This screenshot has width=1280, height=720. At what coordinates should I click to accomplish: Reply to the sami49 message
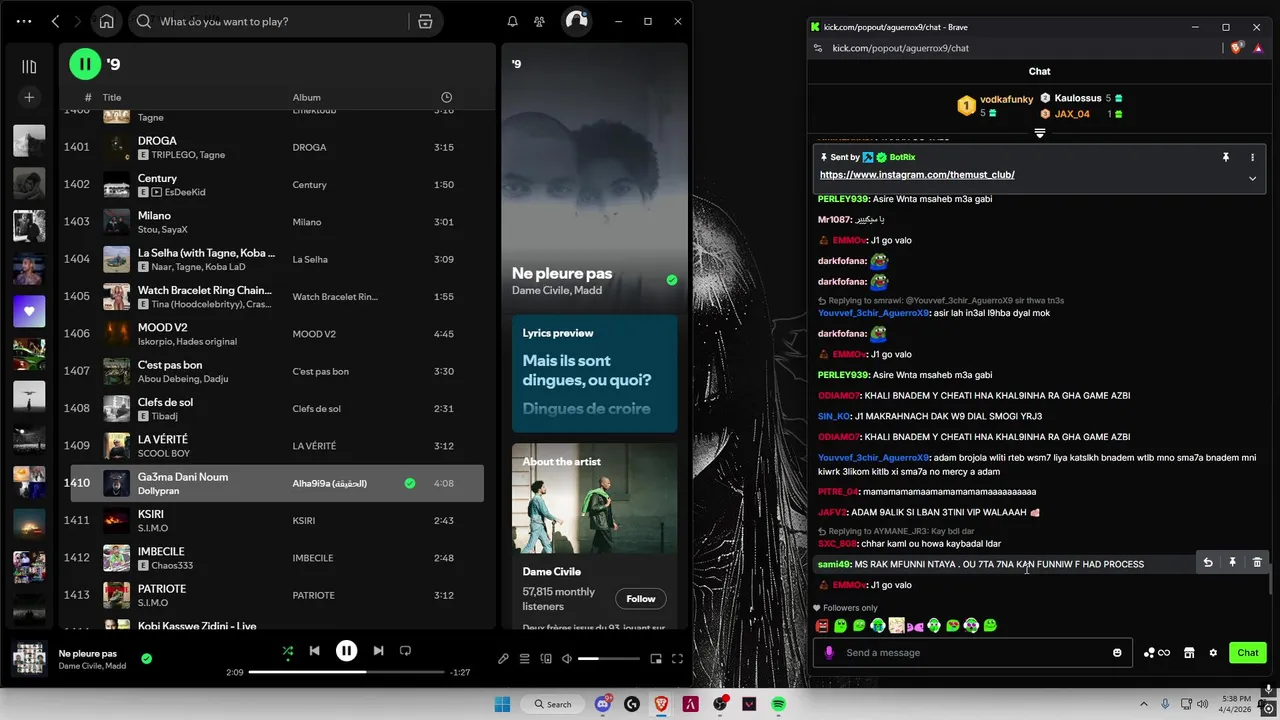pos(1208,563)
